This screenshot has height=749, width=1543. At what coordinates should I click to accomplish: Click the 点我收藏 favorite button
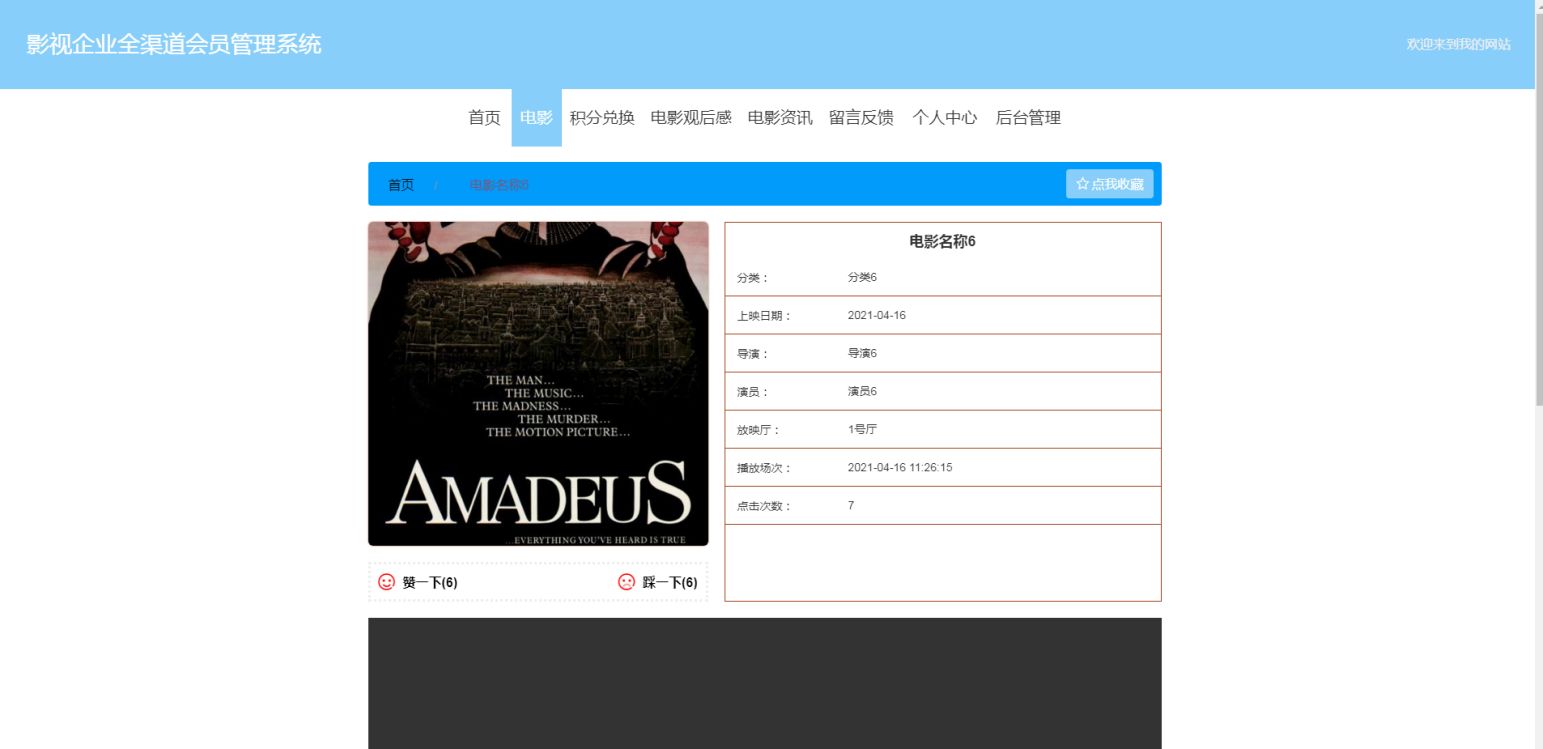pos(1110,184)
